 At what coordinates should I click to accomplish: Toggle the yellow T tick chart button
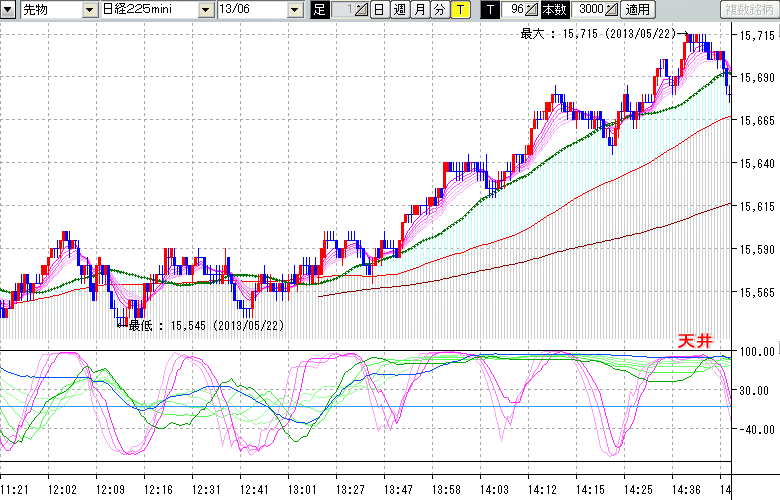click(459, 10)
